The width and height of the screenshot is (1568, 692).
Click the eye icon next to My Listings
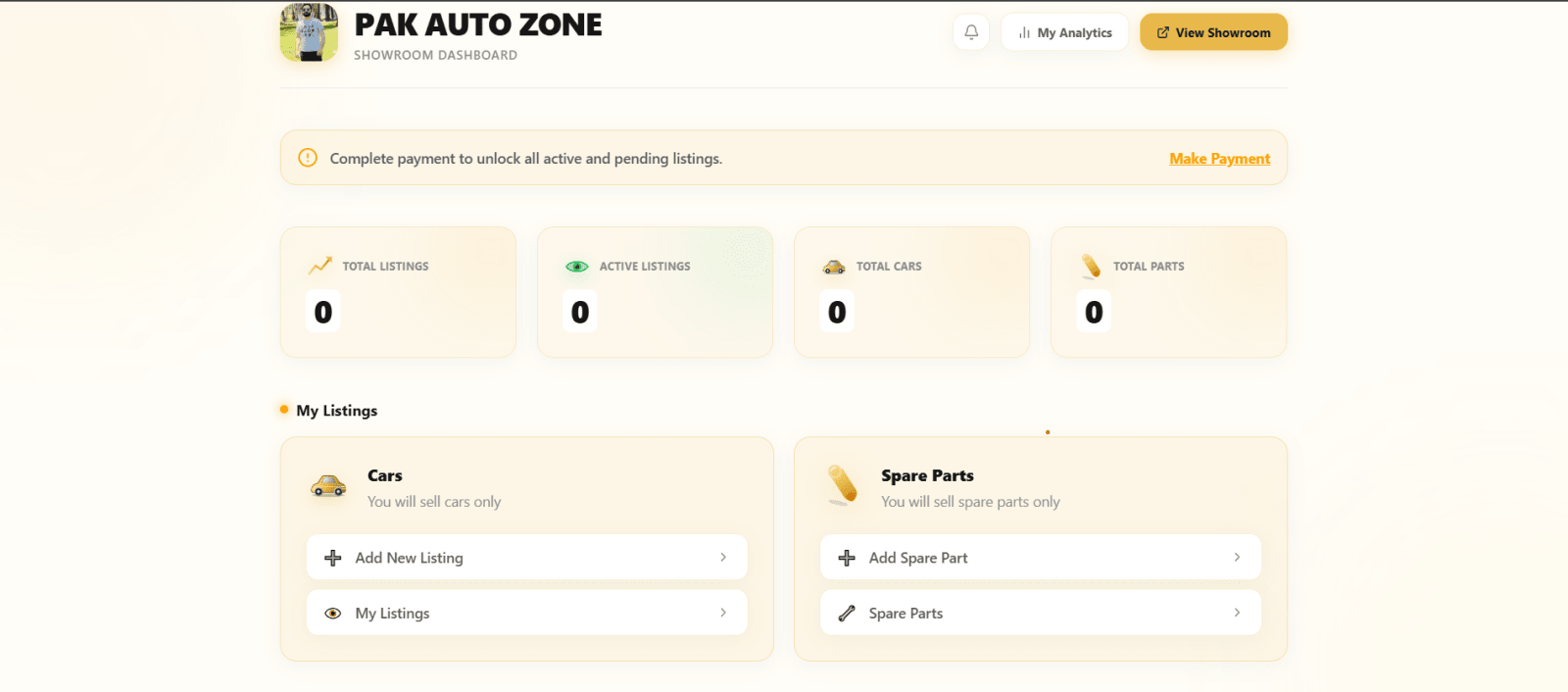[333, 614]
